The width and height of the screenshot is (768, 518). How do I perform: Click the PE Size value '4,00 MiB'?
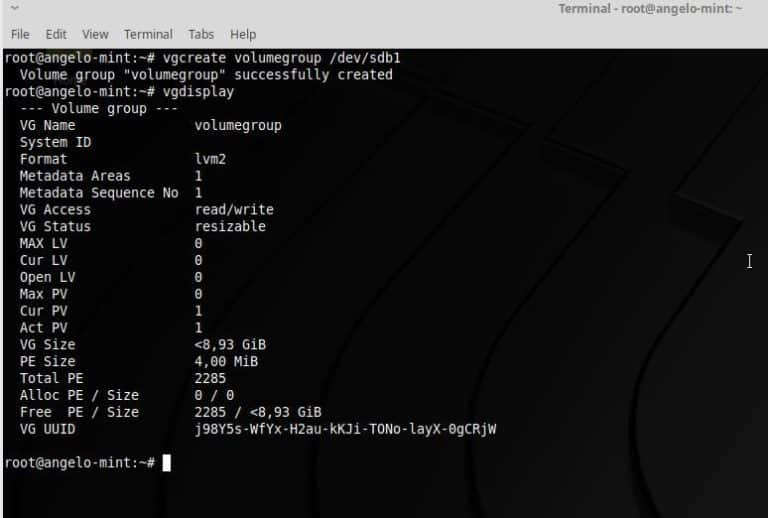click(x=226, y=362)
